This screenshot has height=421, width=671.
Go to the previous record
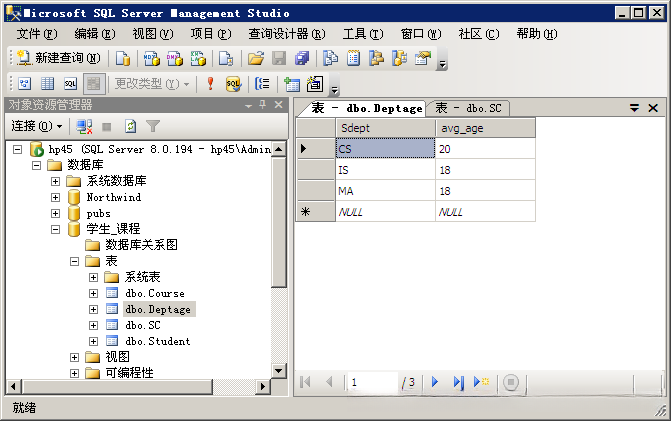pyautogui.click(x=329, y=382)
